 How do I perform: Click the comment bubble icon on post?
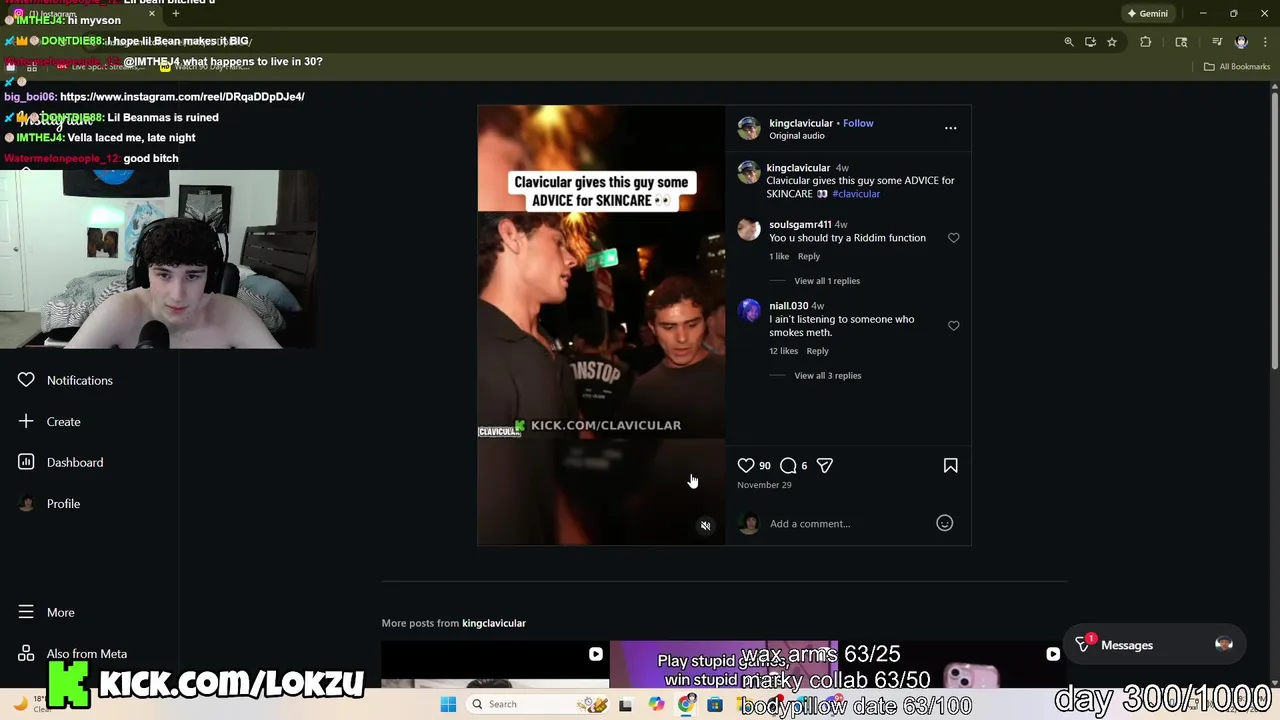788,465
